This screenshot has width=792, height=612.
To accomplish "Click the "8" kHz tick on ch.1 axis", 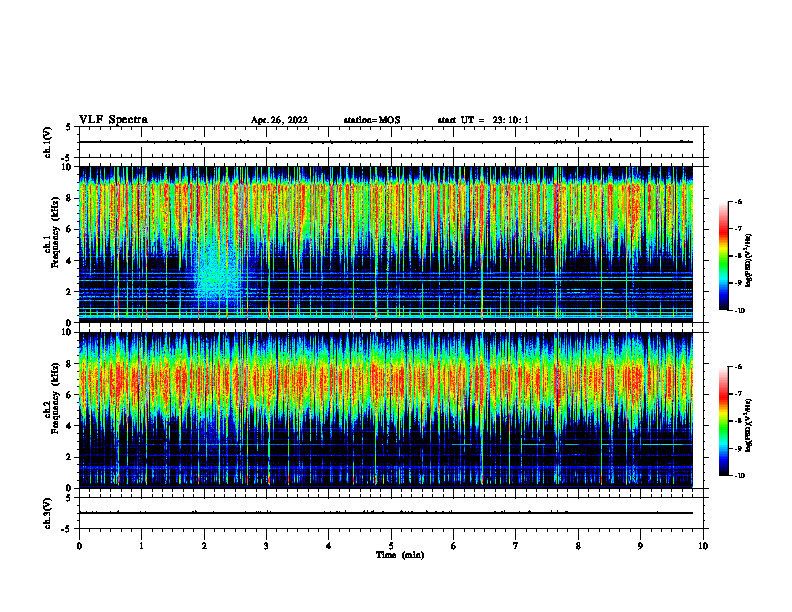I will (70, 198).
